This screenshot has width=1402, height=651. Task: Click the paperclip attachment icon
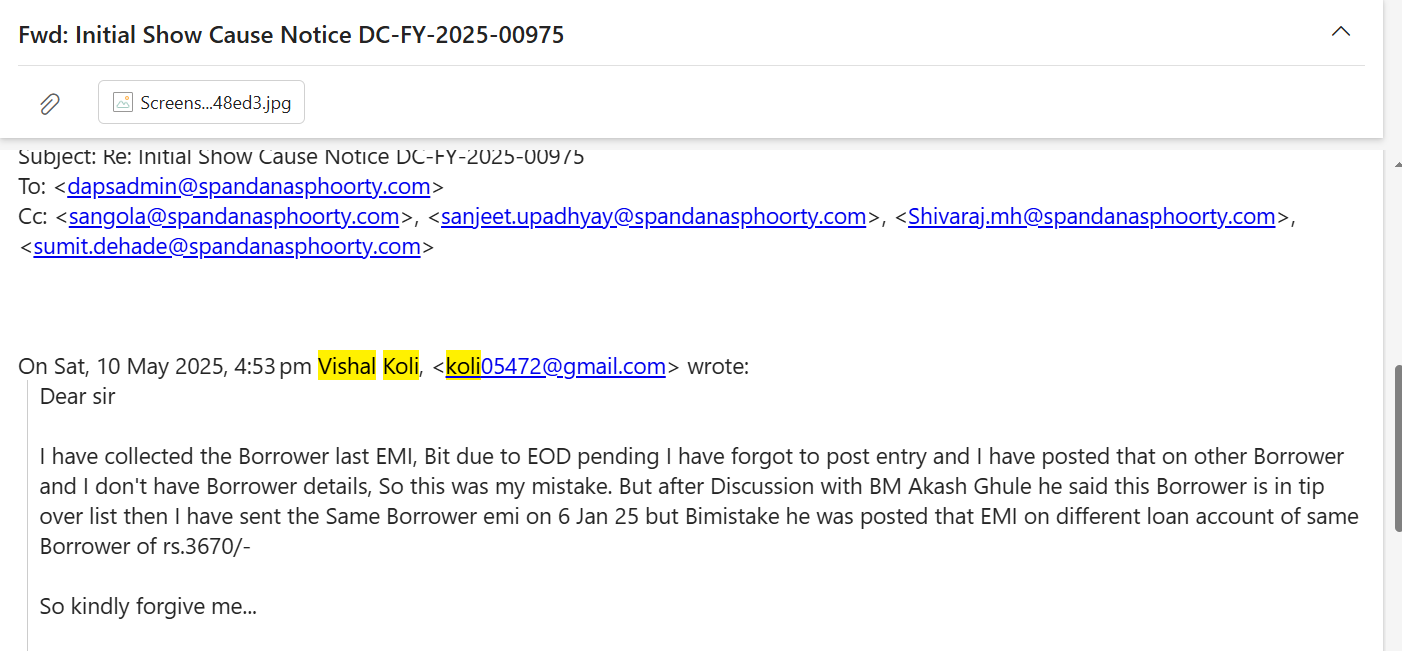click(x=49, y=103)
